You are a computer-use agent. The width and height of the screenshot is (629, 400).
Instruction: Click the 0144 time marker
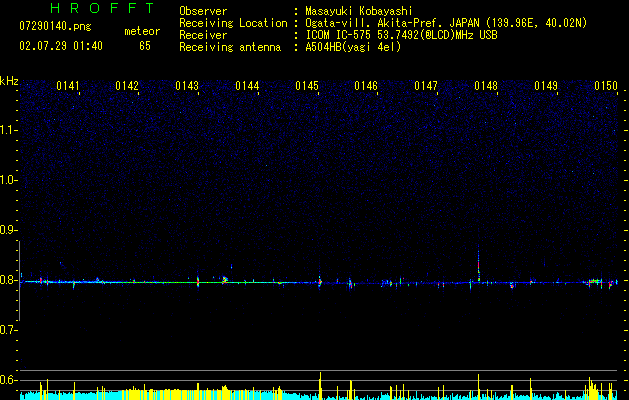pos(247,86)
